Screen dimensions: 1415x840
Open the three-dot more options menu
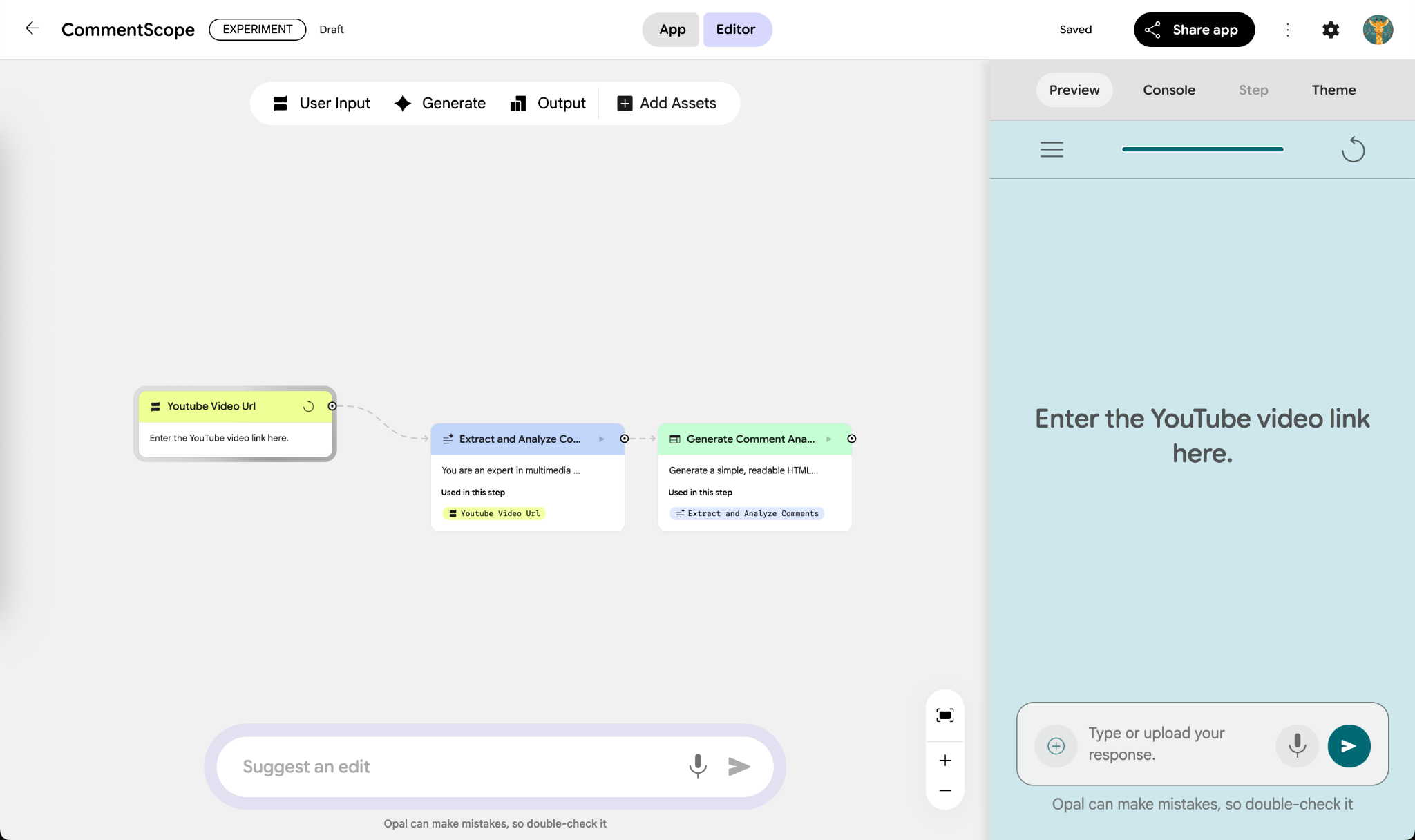1287,30
